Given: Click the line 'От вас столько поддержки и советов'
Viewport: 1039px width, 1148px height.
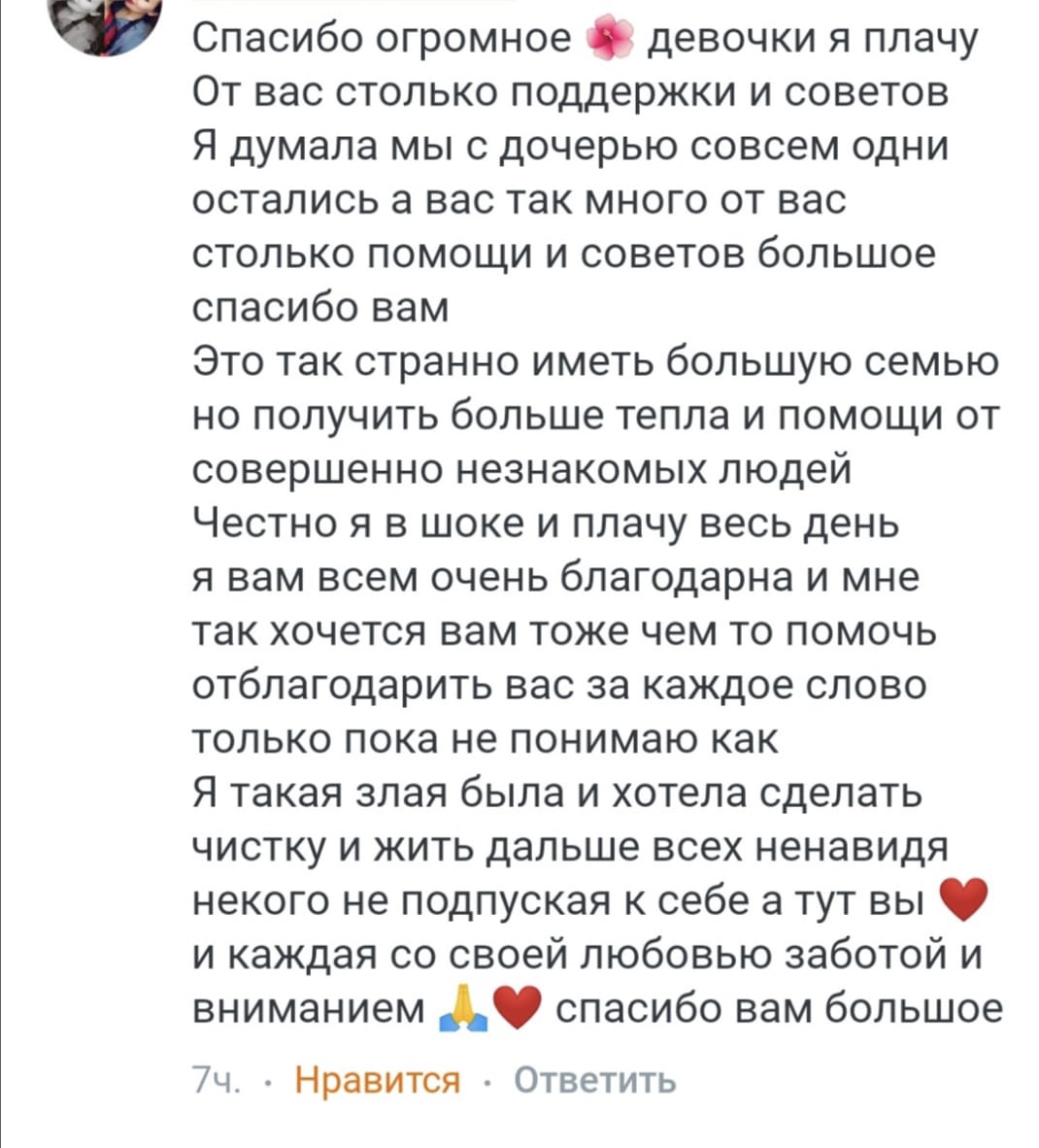Looking at the screenshot, I should pos(571,93).
